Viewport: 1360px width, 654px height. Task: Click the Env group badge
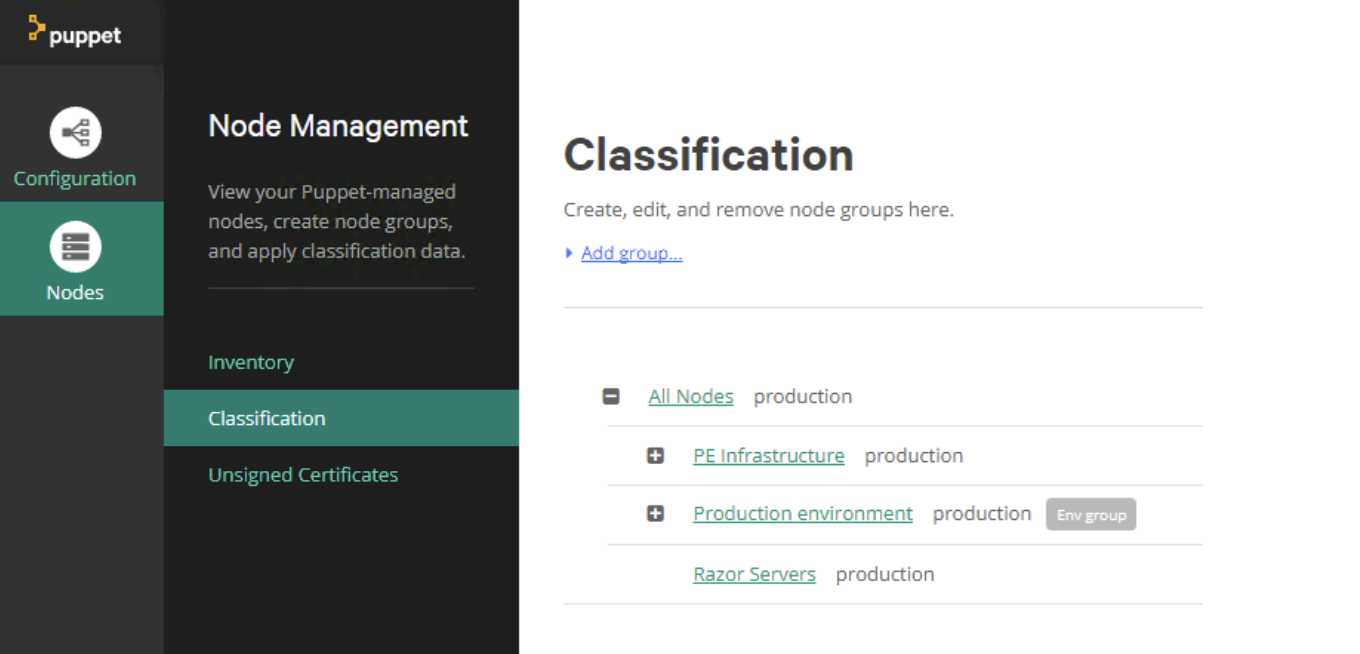pos(1091,515)
